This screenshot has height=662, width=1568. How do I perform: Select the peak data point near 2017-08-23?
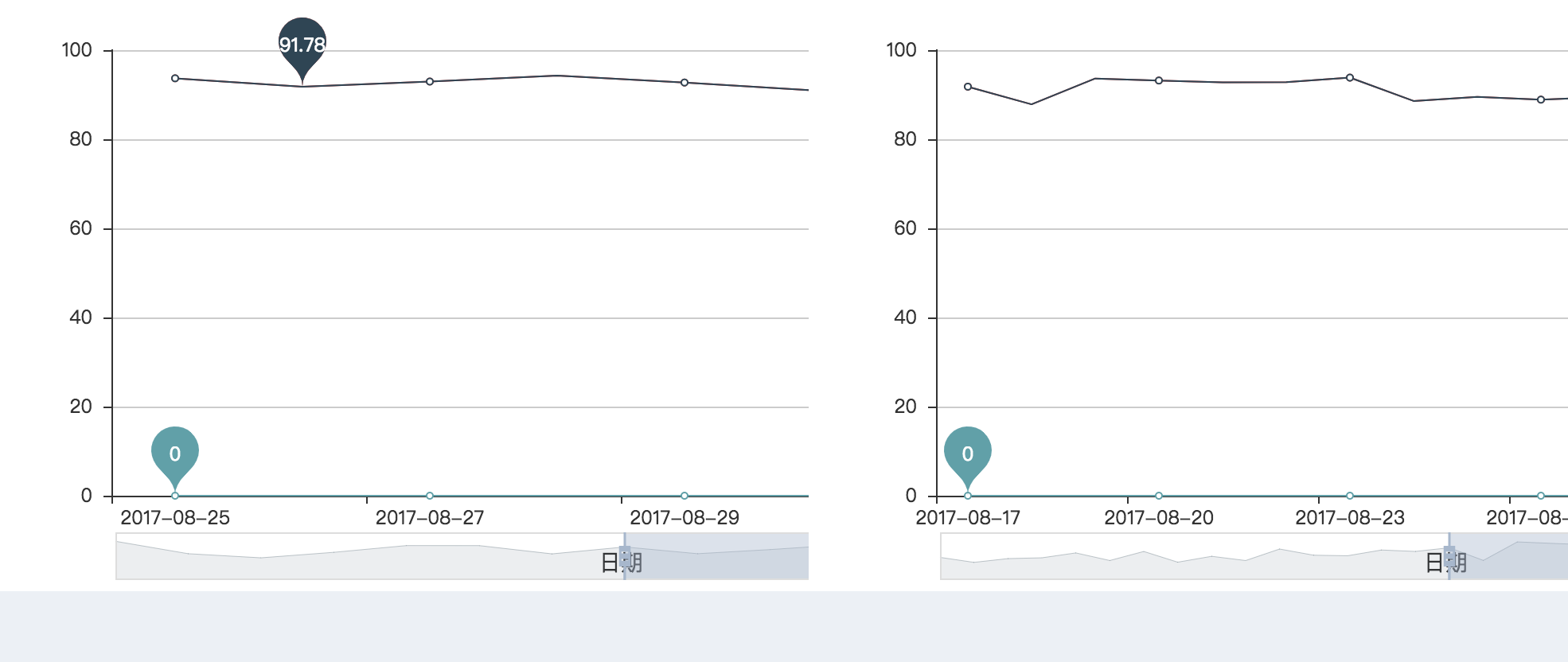(x=1348, y=77)
